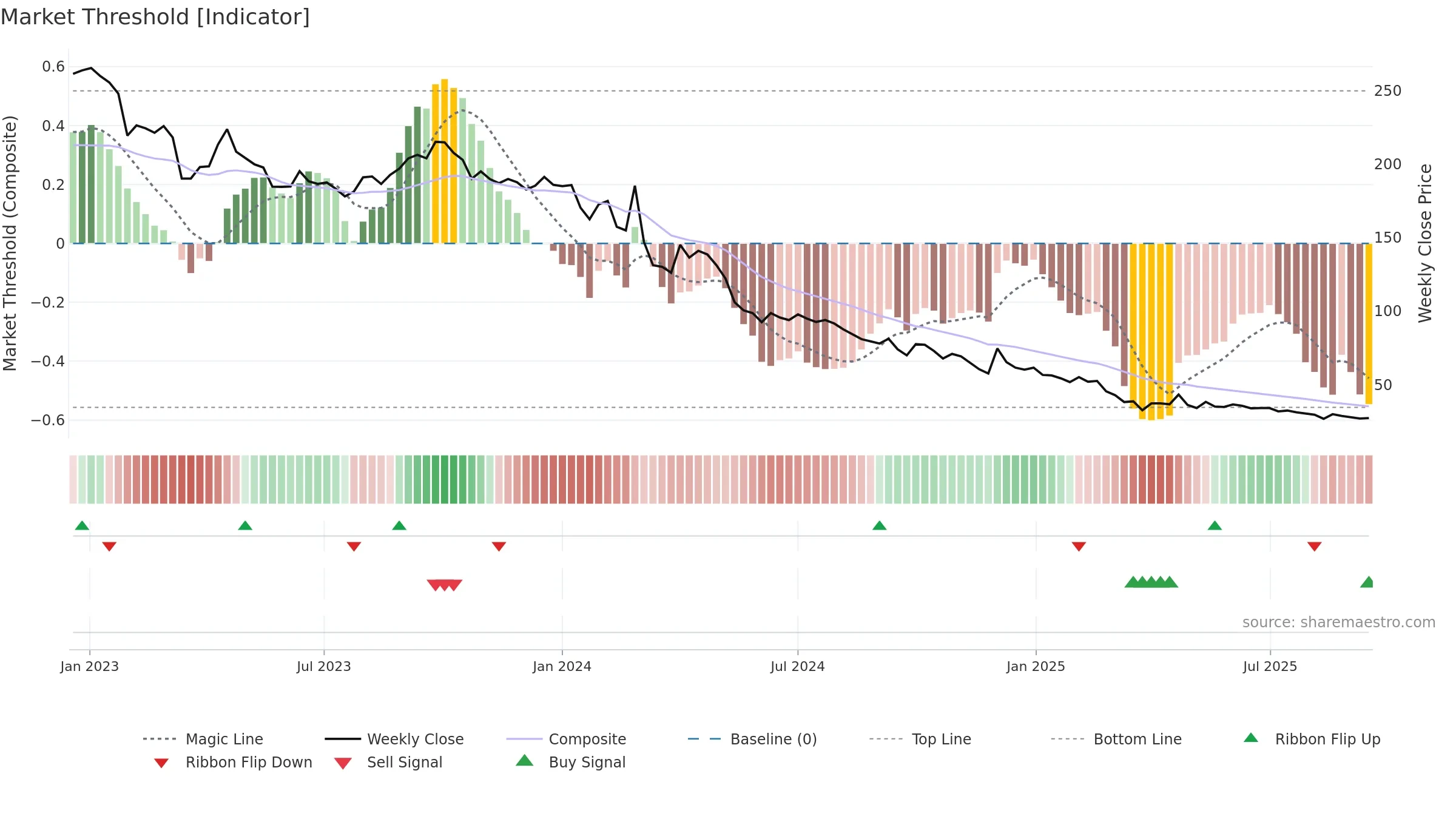Click the Weekly Close Price axis title
The image size is (1456, 819).
[1425, 243]
